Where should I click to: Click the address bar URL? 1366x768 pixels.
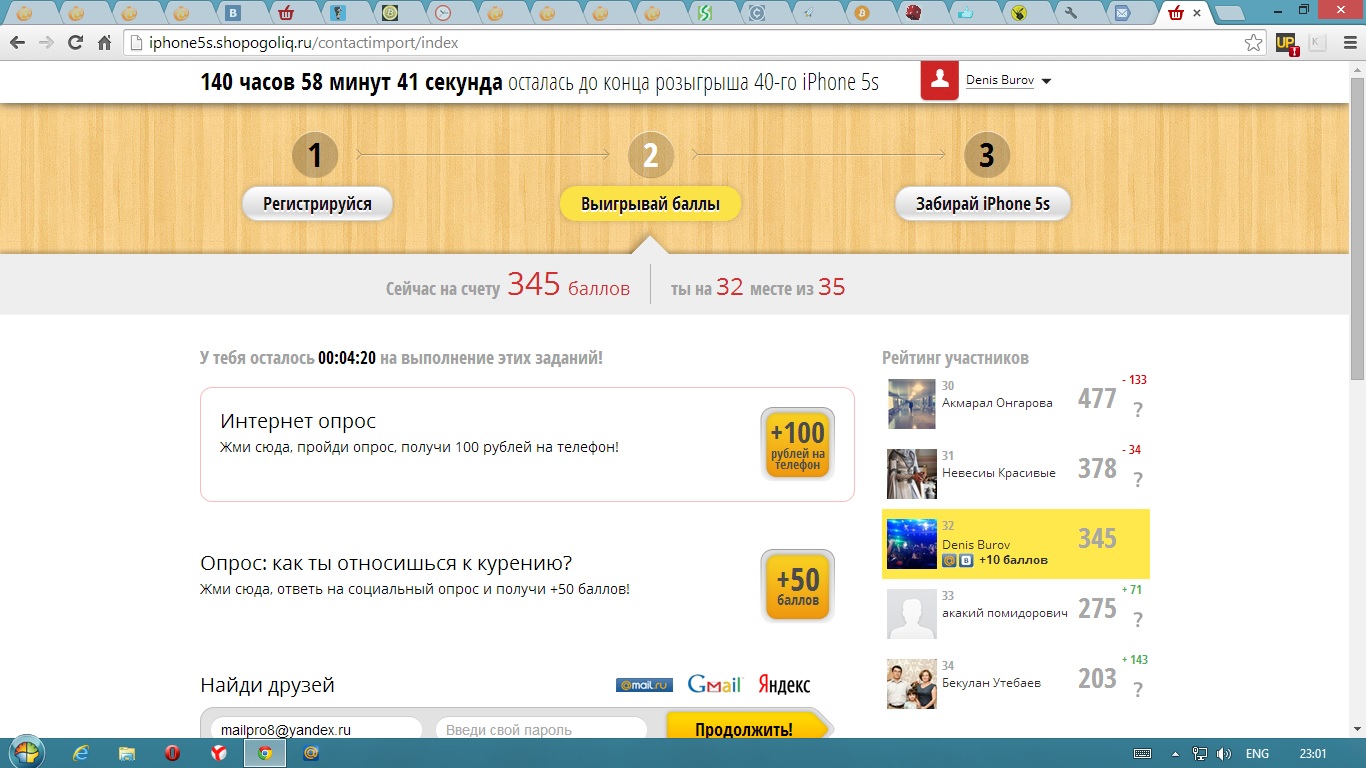[x=304, y=43]
